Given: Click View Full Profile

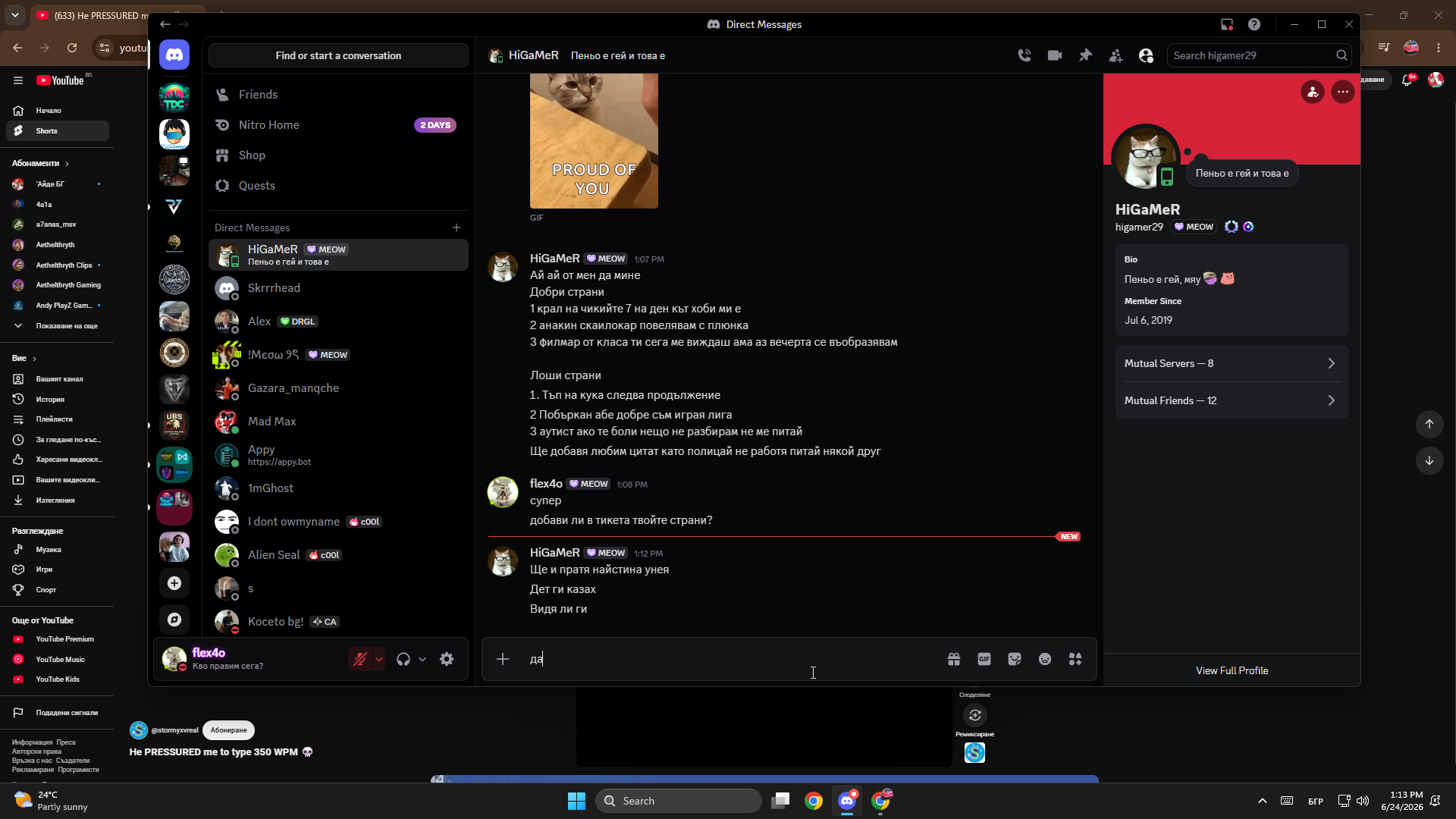Looking at the screenshot, I should coord(1232,670).
